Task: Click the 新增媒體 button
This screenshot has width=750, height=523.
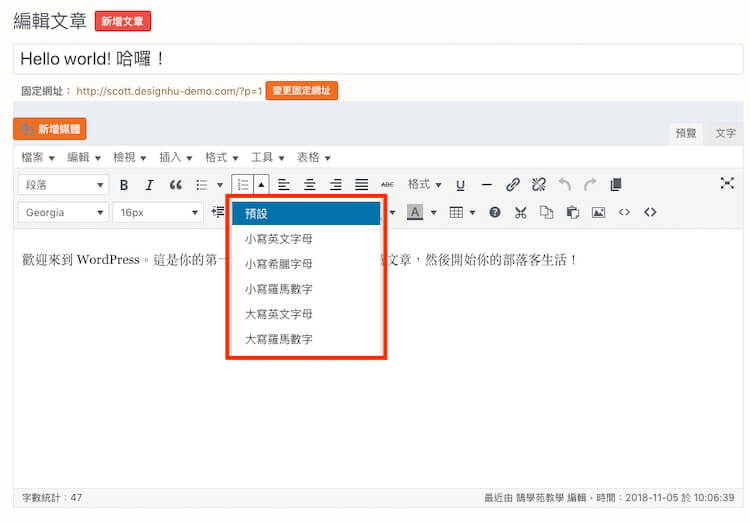Action: (50, 129)
